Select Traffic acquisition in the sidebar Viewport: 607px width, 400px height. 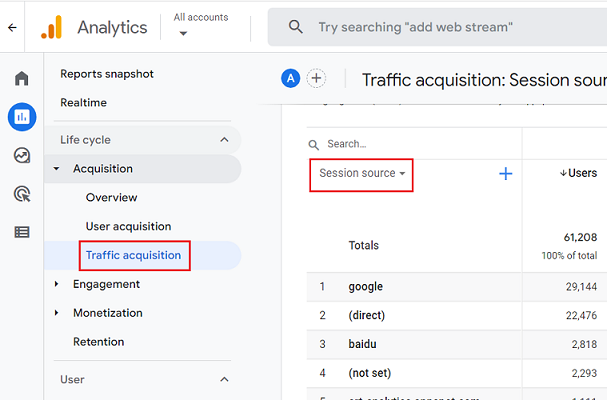(x=133, y=255)
